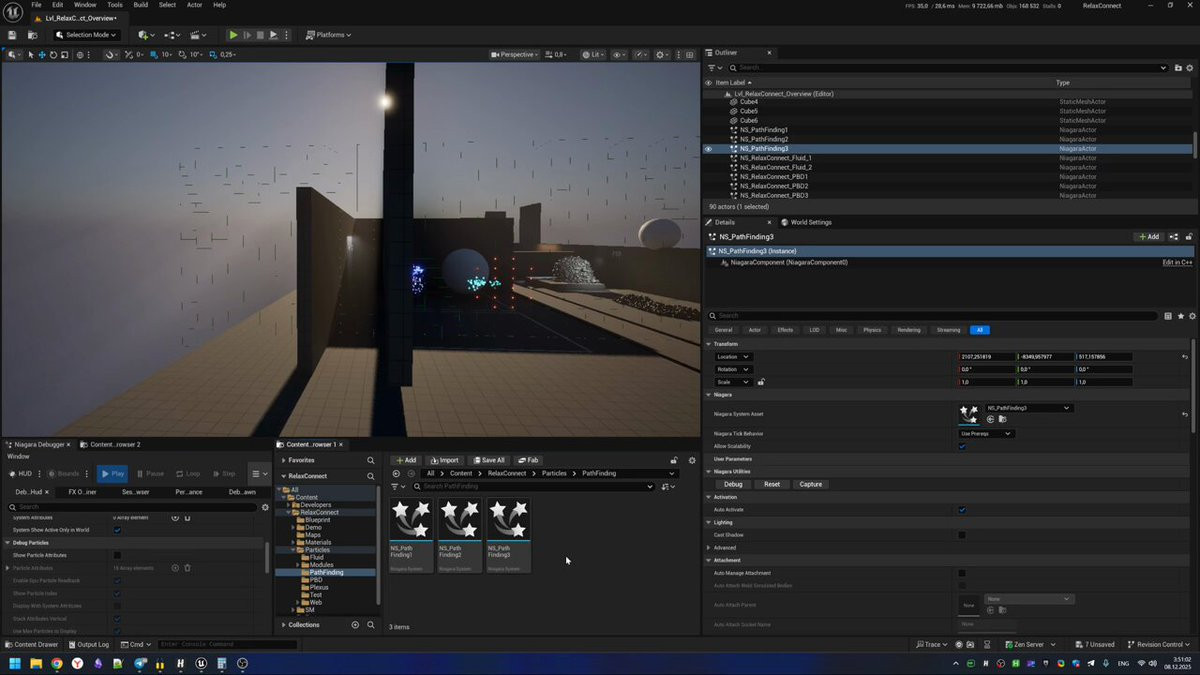The image size is (1200, 675).
Task: Uncheck the Auto Activate checkbox
Action: point(962,510)
